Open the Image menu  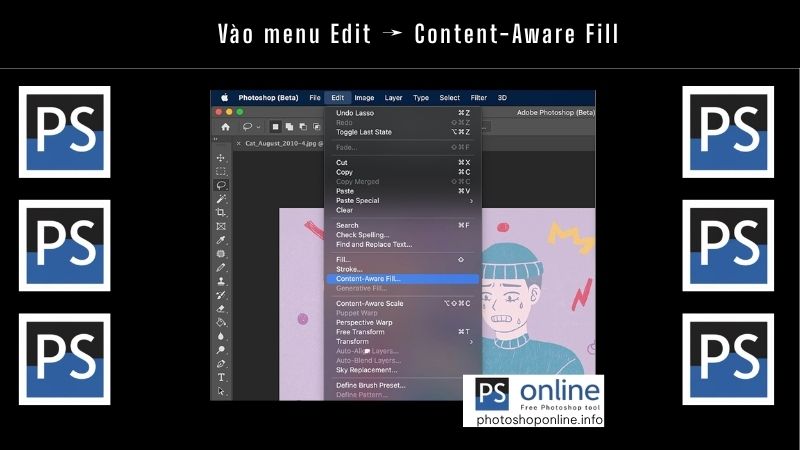click(364, 97)
